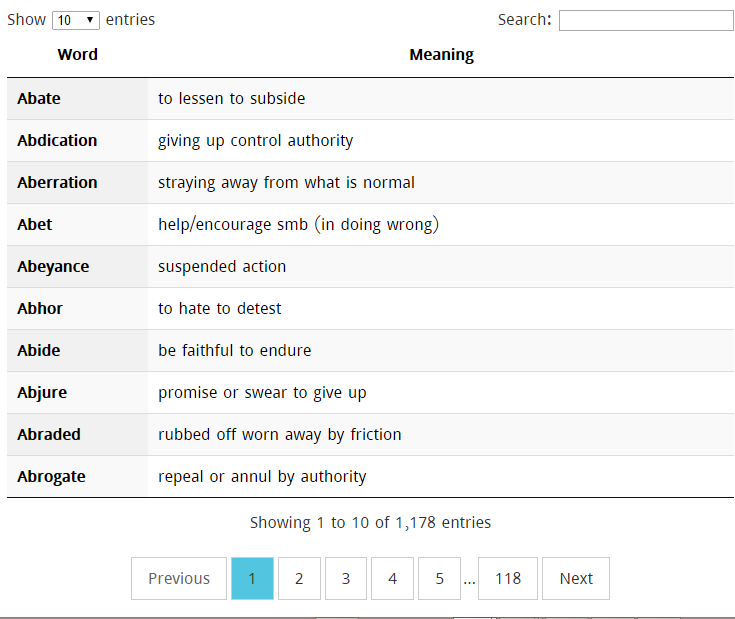735x619 pixels.
Task: Click the Abeyance entry
Action: click(53, 266)
